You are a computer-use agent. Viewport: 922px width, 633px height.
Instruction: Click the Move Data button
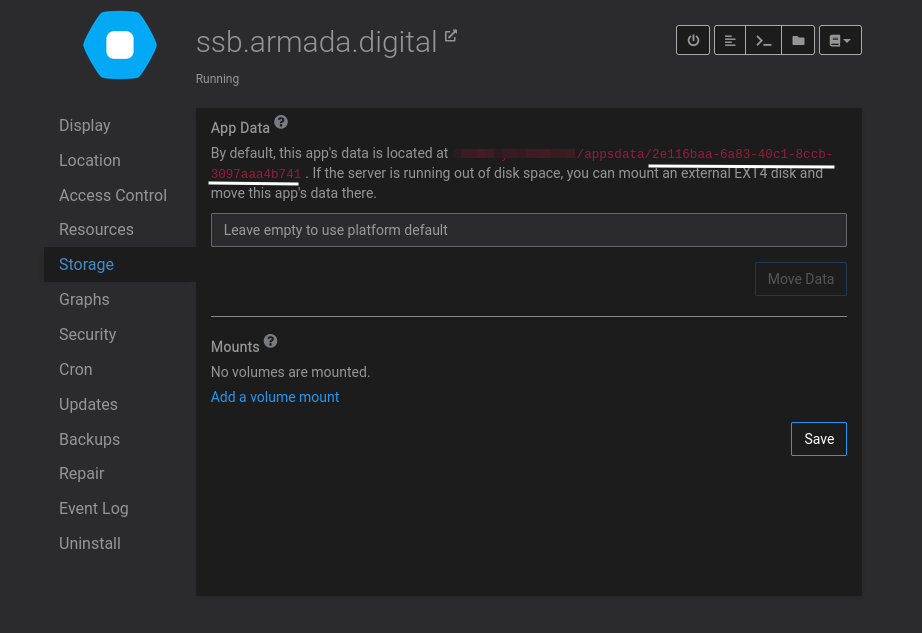[801, 279]
